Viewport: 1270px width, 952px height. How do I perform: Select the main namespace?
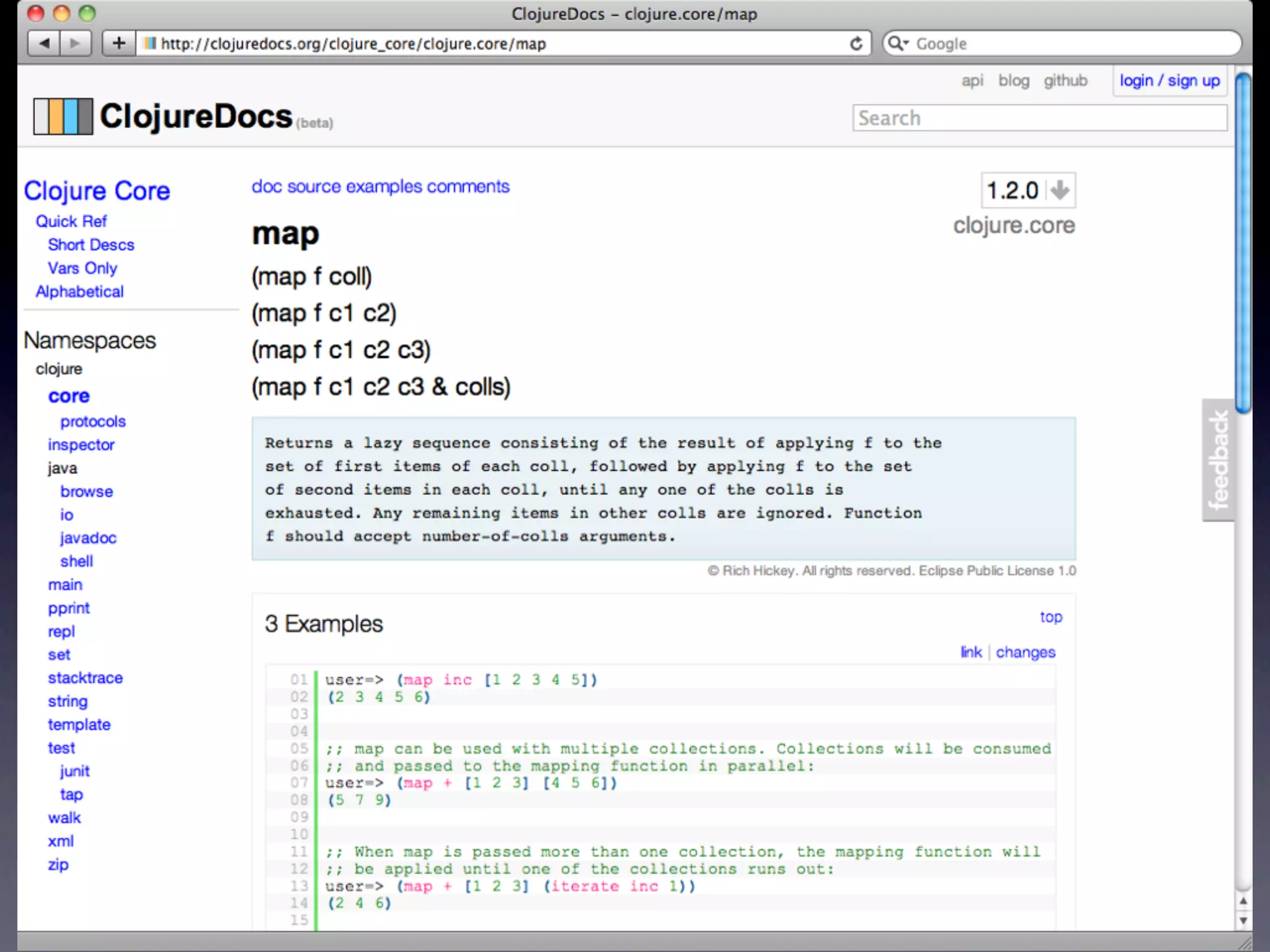click(x=65, y=584)
